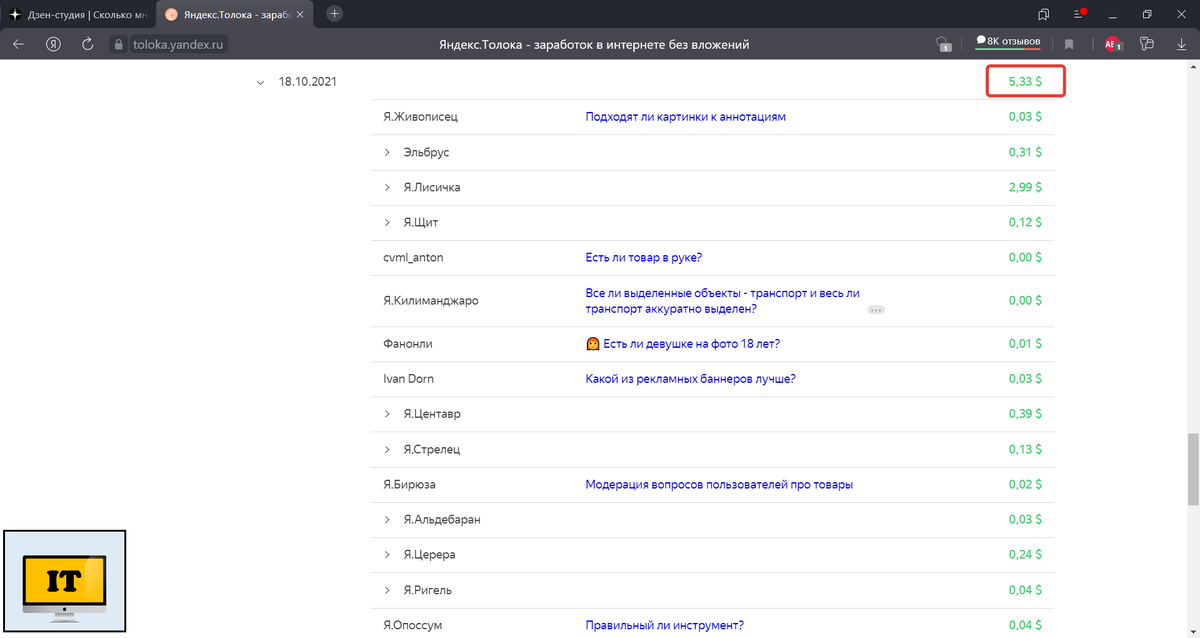Click the toloka.yandex.ru address field
The width and height of the screenshot is (1200, 638).
pyautogui.click(x=180, y=45)
